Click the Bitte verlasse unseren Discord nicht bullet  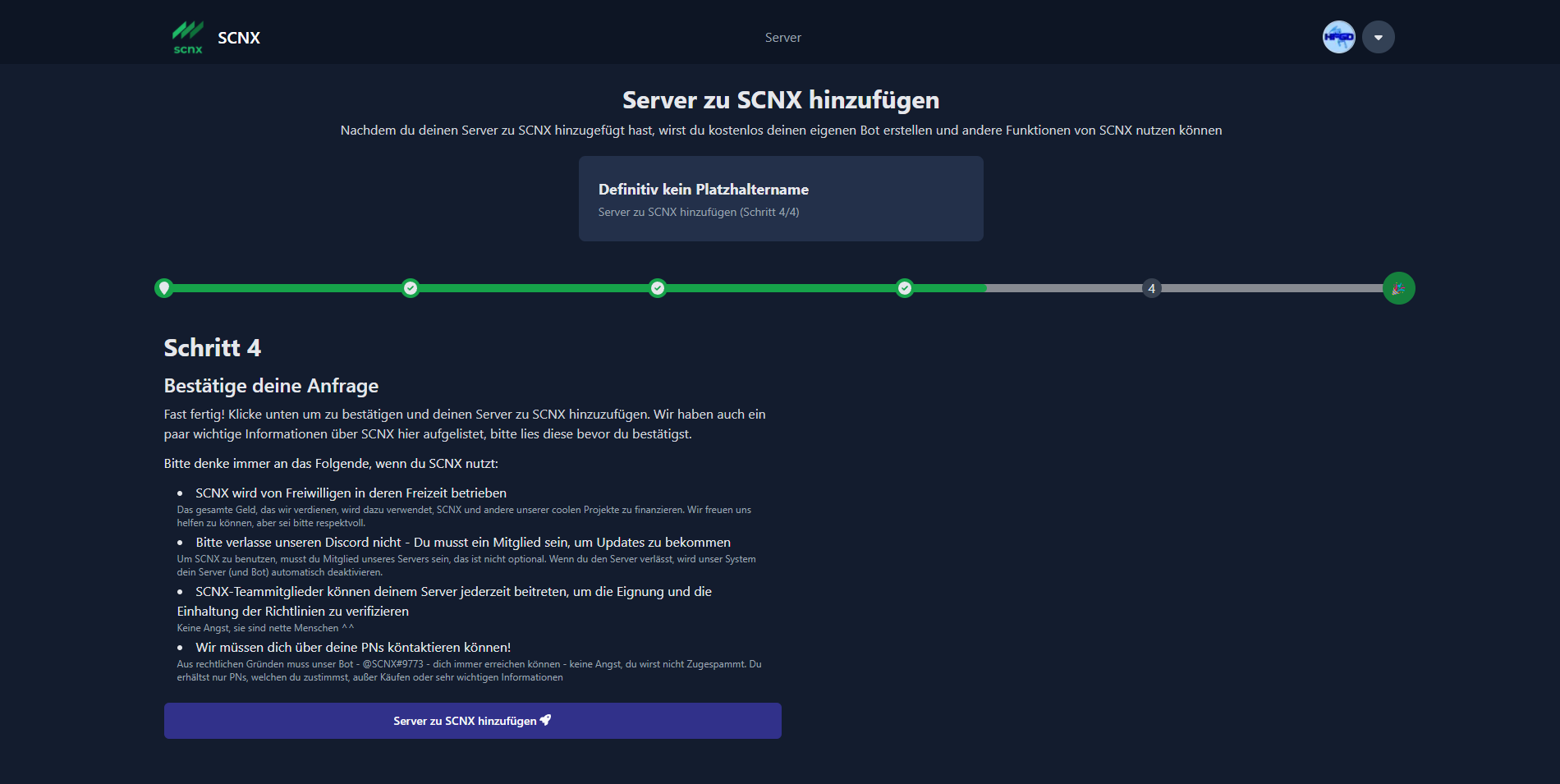point(463,543)
